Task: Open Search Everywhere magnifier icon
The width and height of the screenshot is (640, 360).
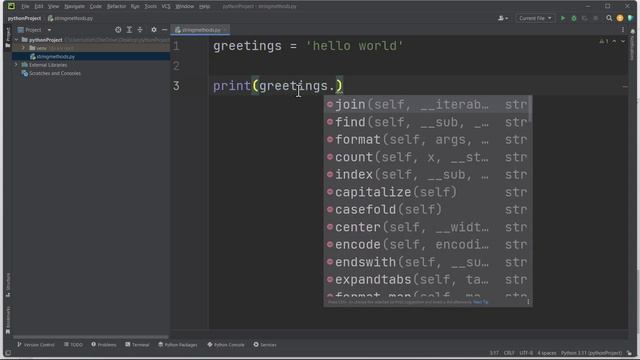Action: point(609,18)
